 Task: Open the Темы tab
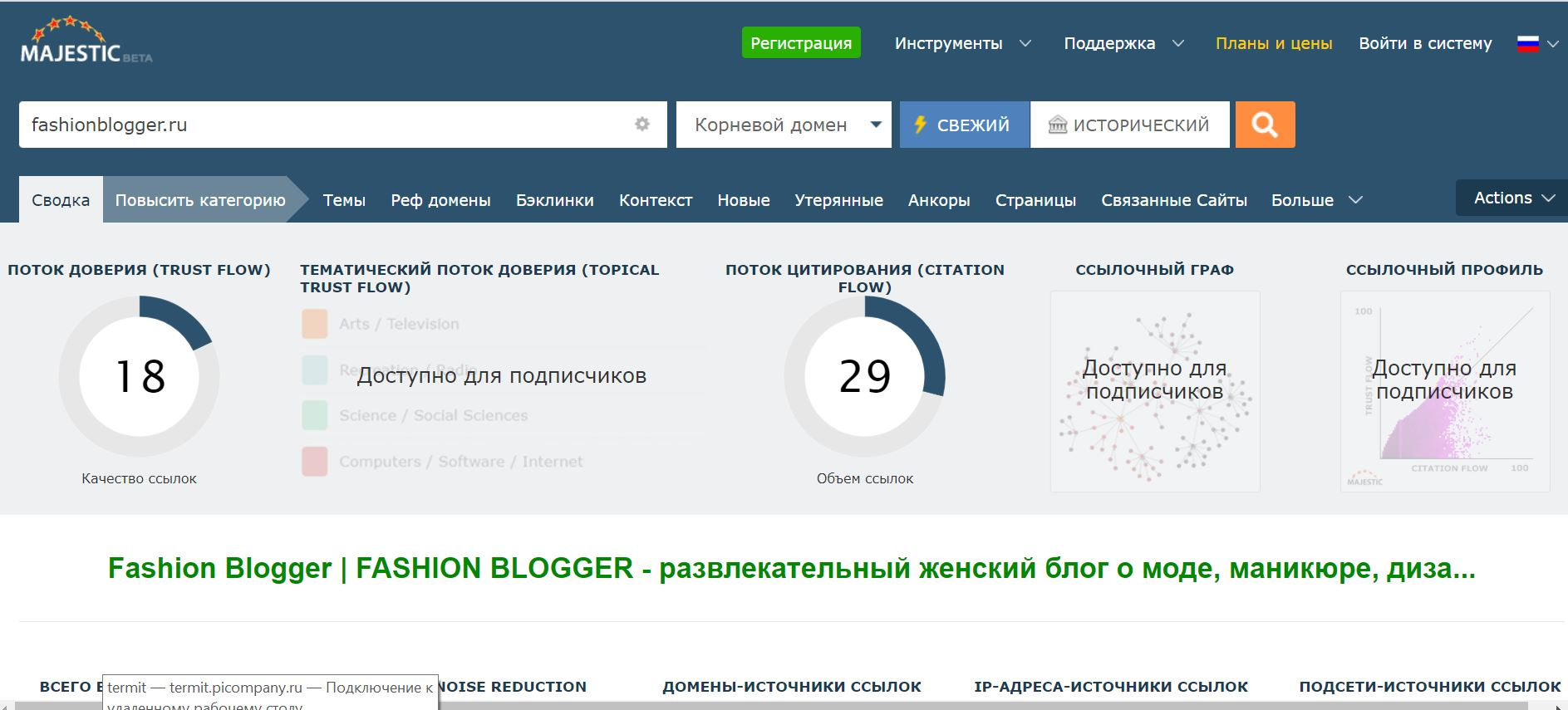(x=344, y=200)
